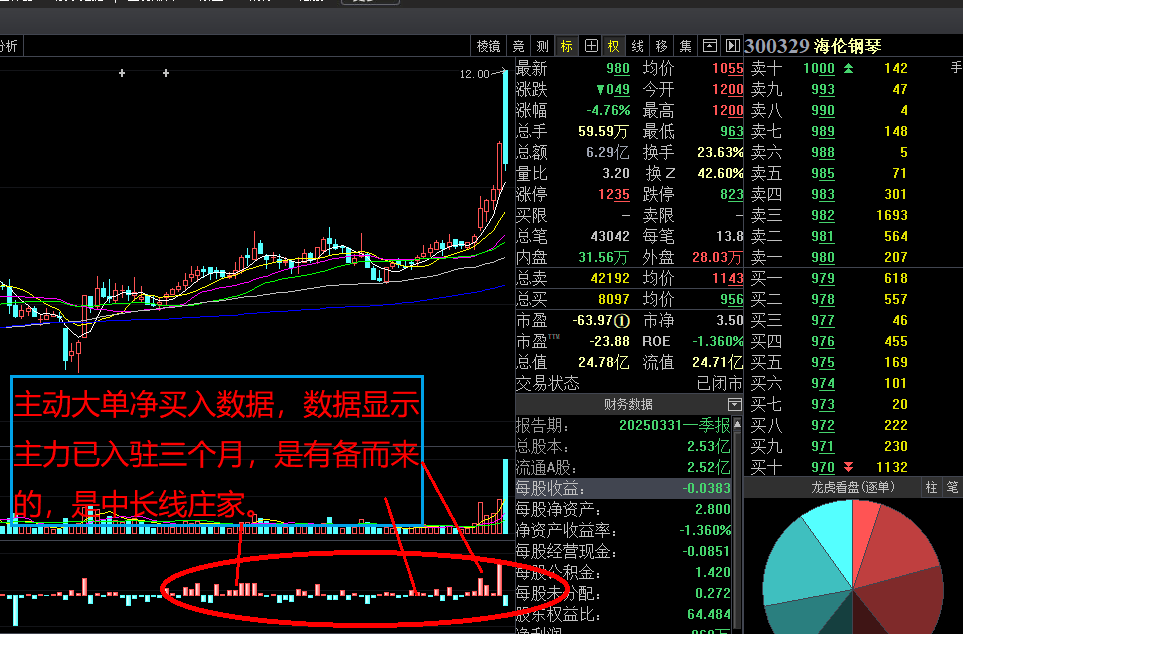Click the 市盈 info circle icon
1152x648 pixels.
(622, 321)
